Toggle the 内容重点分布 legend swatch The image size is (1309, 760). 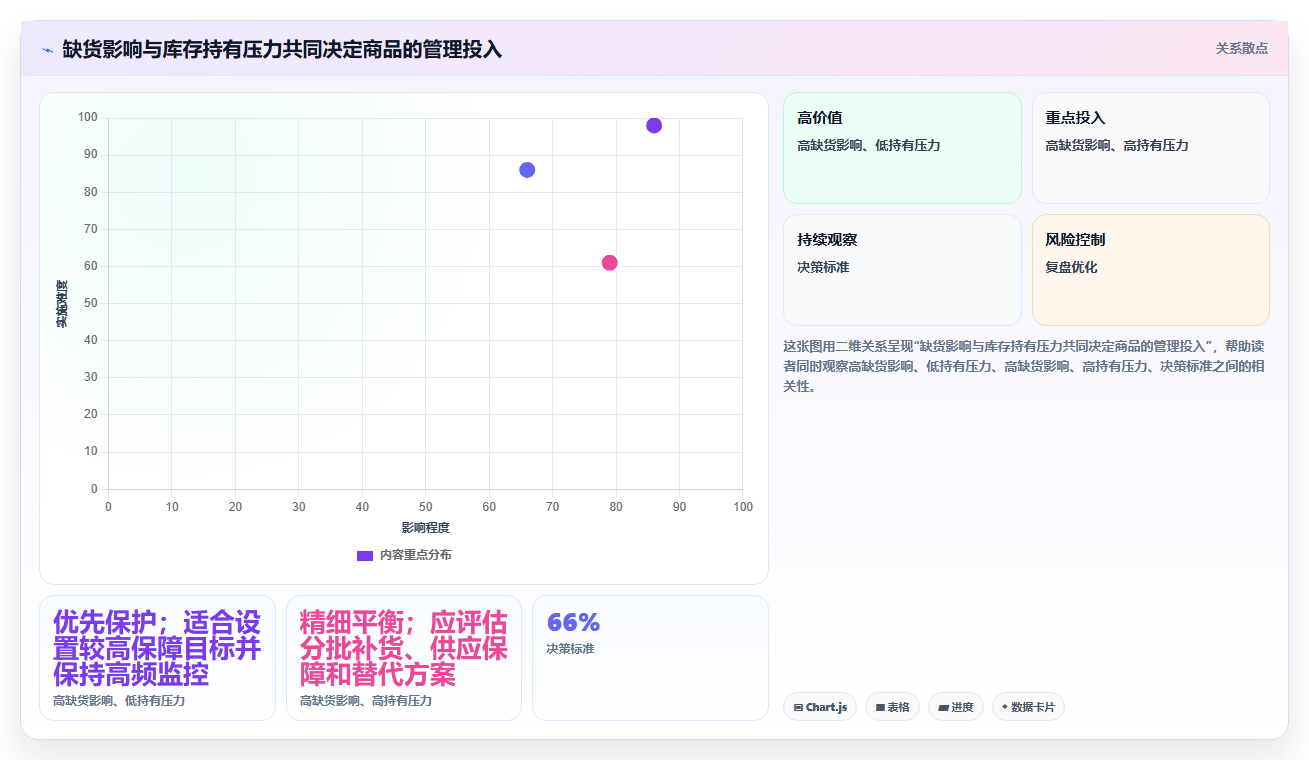pyautogui.click(x=365, y=555)
